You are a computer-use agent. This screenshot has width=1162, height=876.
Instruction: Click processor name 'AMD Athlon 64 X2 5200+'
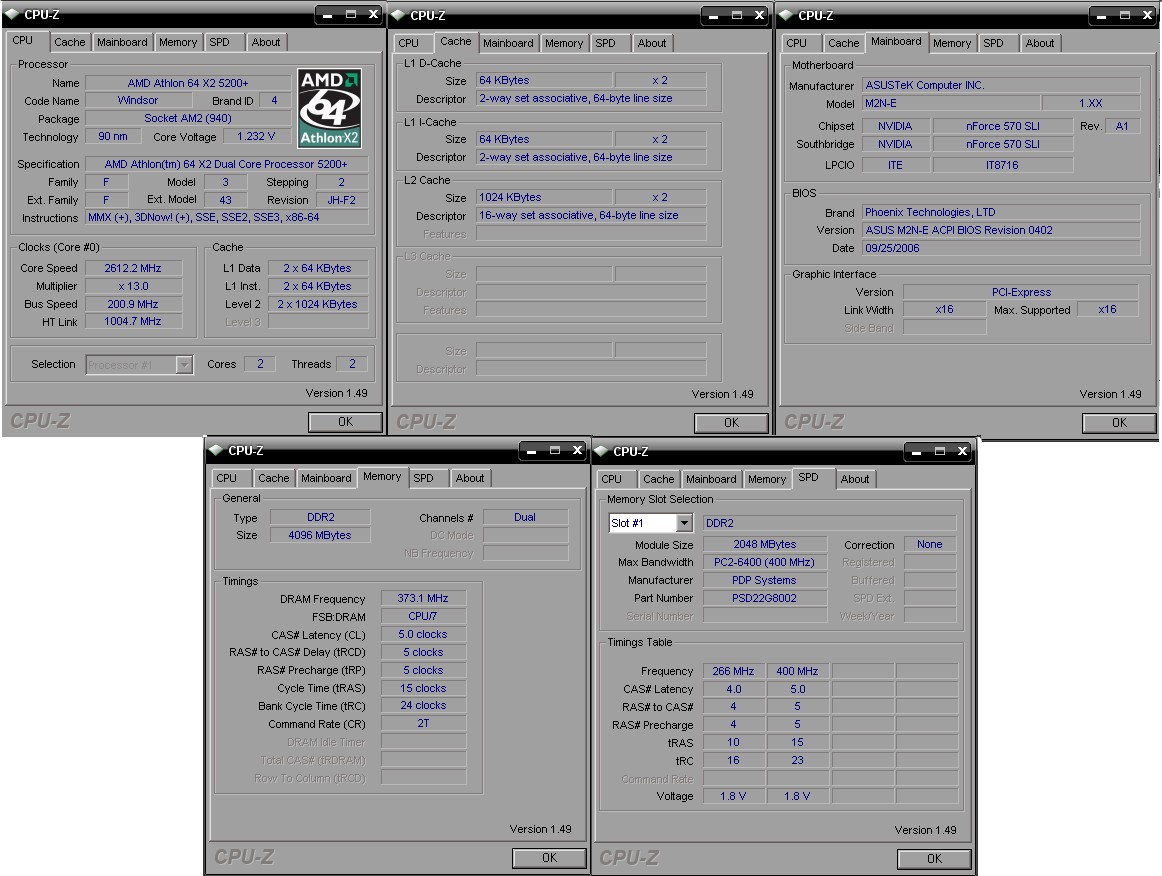tap(187, 83)
